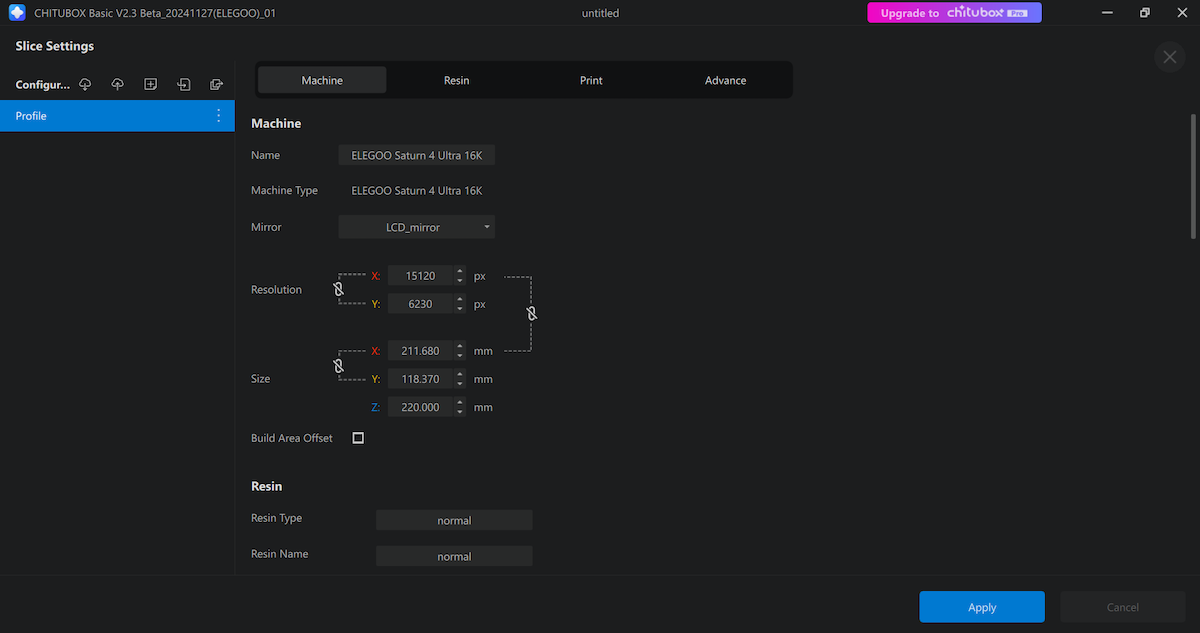Decrease Resolution Y with down arrow
The height and width of the screenshot is (633, 1200).
click(x=460, y=308)
